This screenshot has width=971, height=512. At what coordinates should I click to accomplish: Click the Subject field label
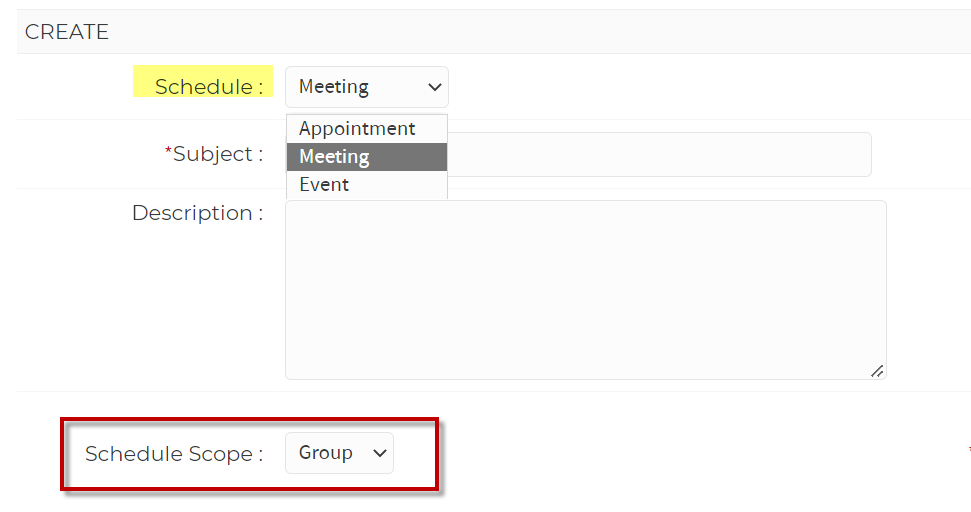(214, 154)
